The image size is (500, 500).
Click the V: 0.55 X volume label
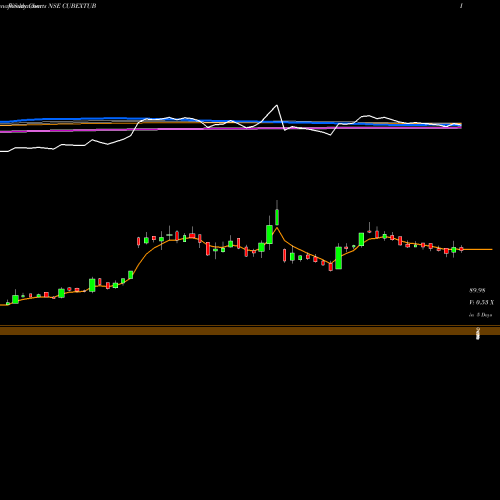click(x=482, y=302)
